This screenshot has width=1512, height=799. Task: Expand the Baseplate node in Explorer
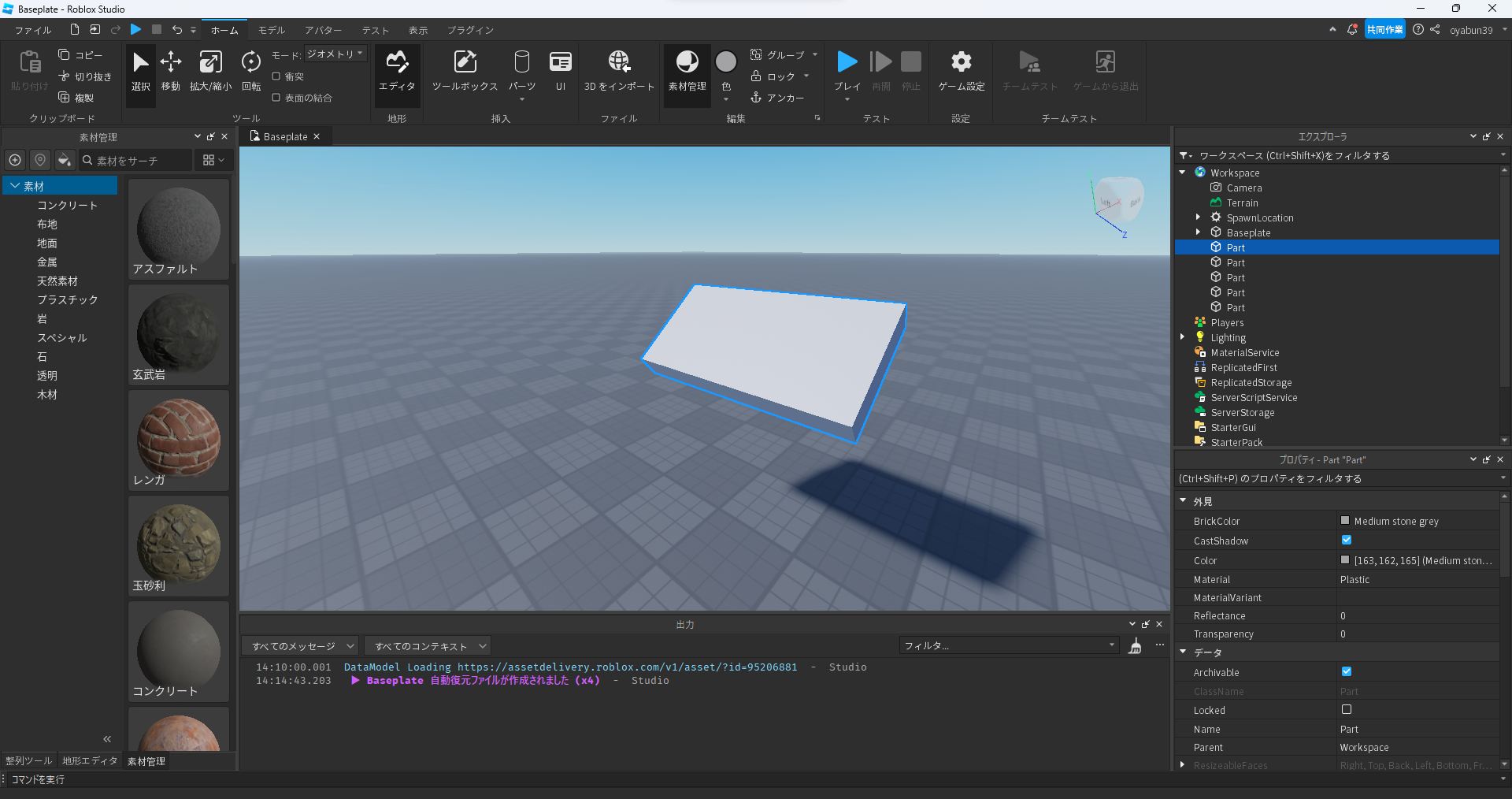[1199, 232]
